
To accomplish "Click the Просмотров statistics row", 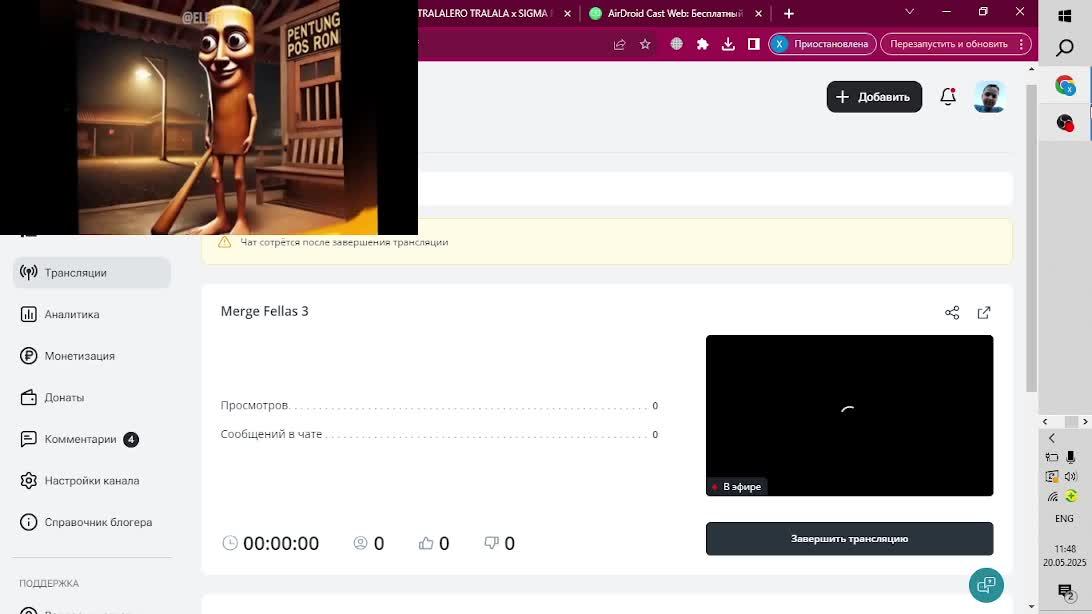I will pyautogui.click(x=439, y=405).
